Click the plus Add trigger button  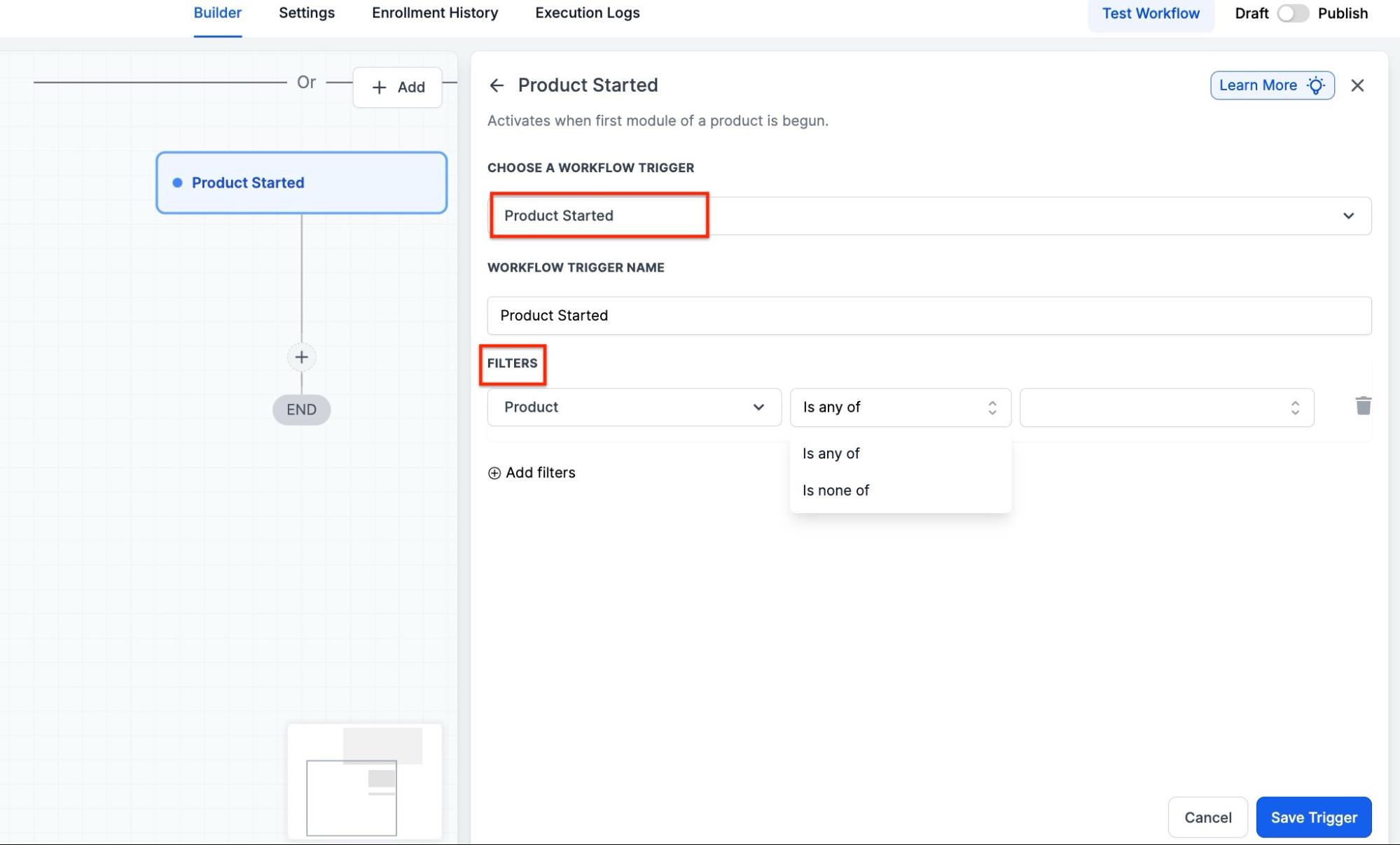tap(397, 88)
